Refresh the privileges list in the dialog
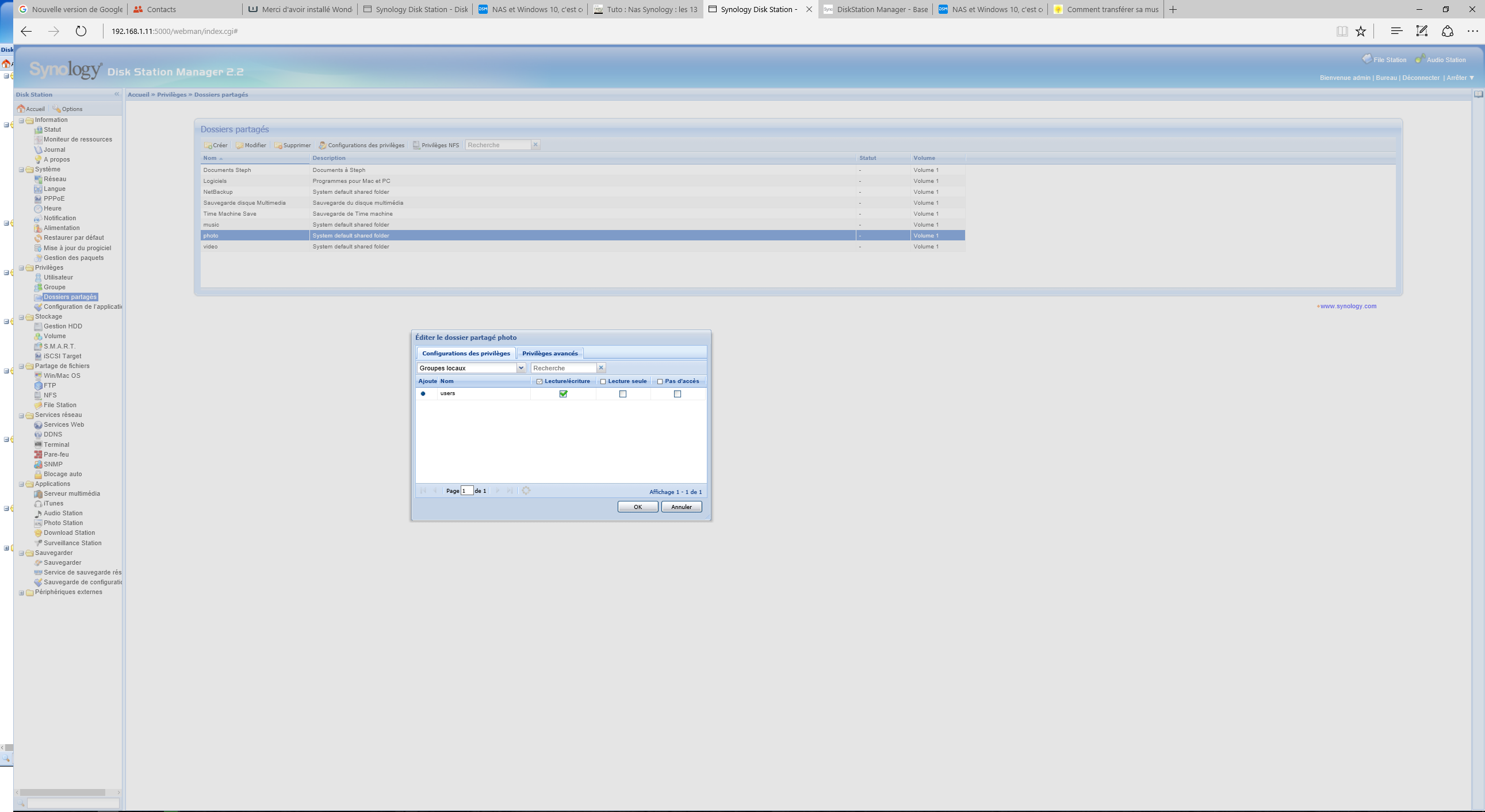Image resolution: width=1485 pixels, height=812 pixels. tap(526, 491)
